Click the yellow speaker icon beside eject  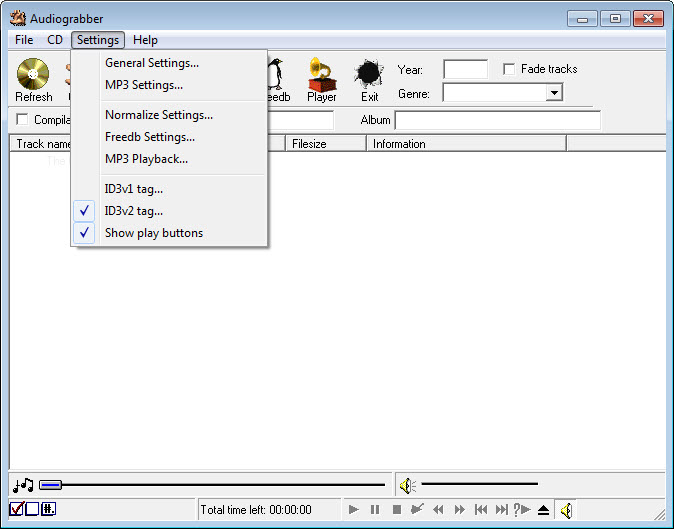tap(566, 510)
